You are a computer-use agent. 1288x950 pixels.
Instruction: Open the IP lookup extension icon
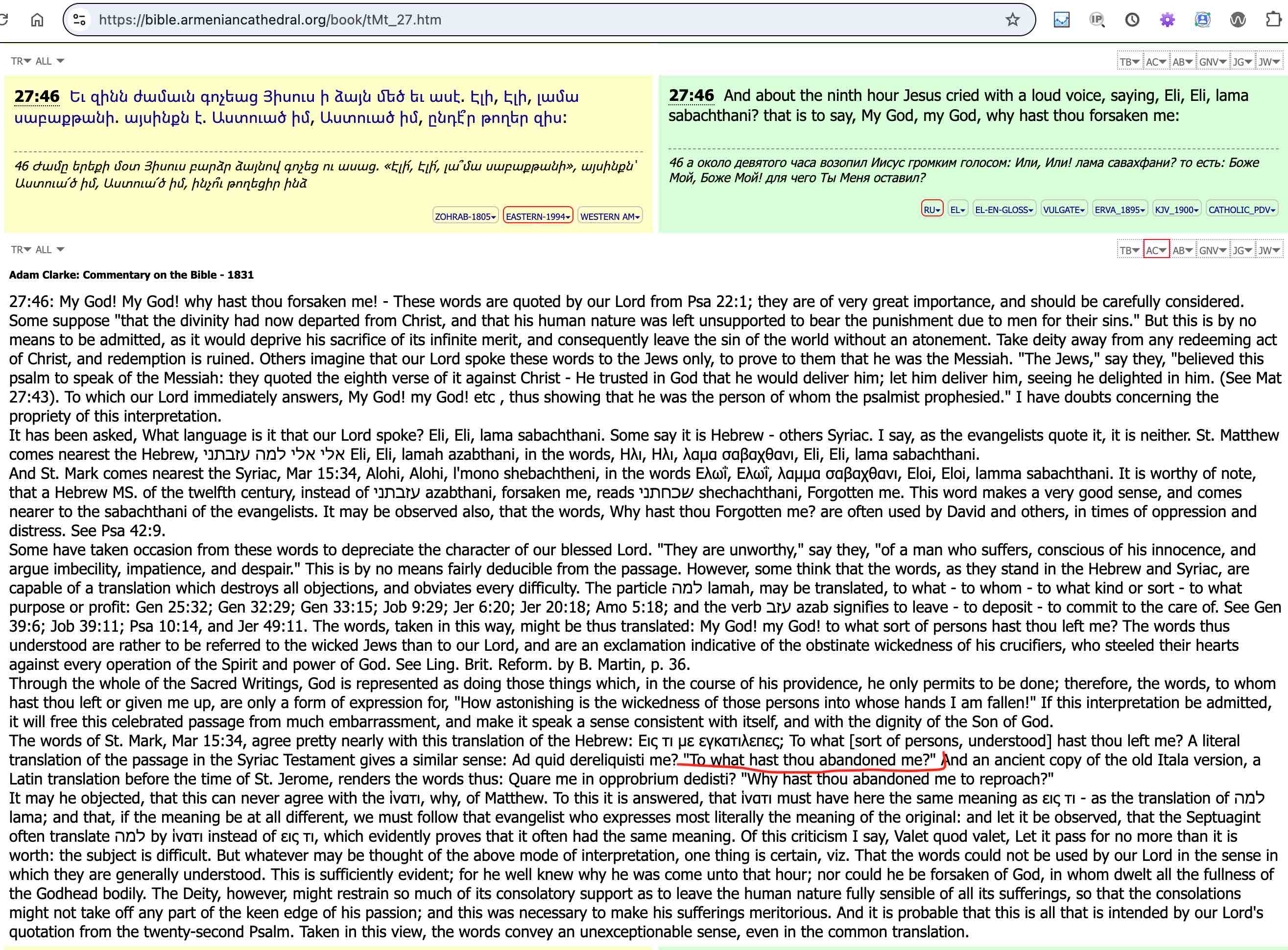click(x=1097, y=20)
